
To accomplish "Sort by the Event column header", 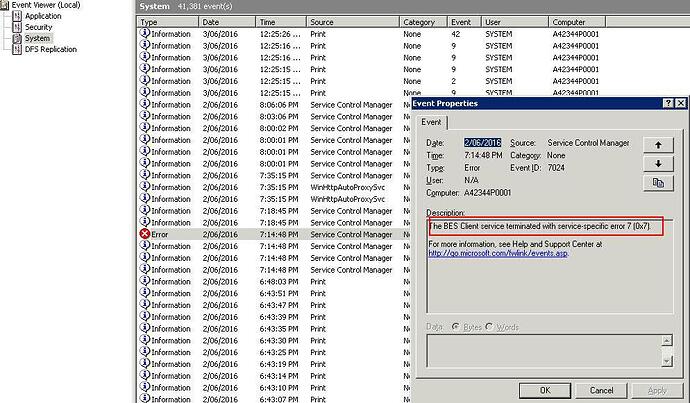I will tap(464, 22).
